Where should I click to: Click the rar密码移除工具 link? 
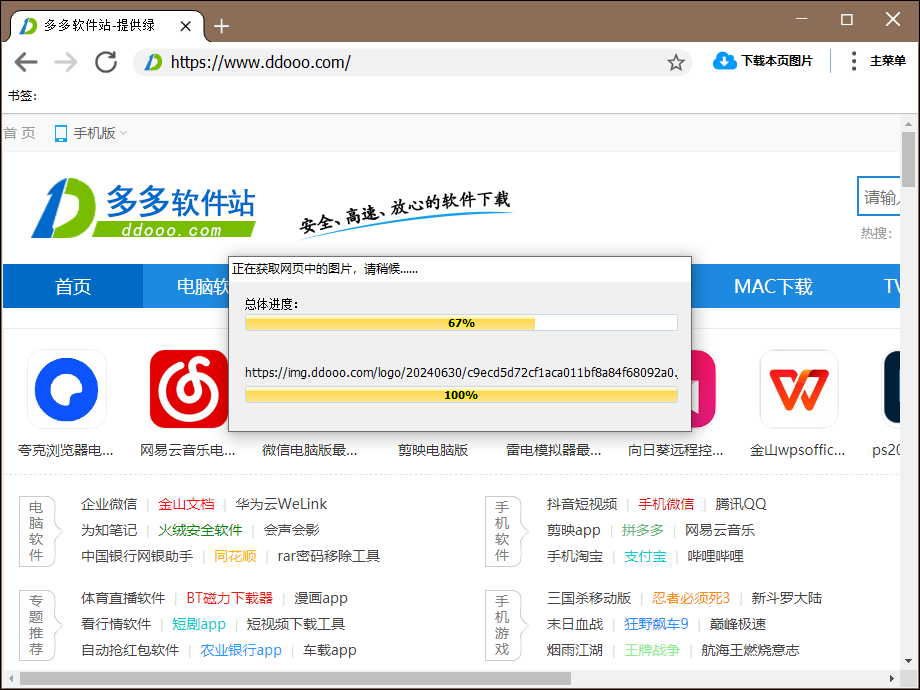point(329,556)
